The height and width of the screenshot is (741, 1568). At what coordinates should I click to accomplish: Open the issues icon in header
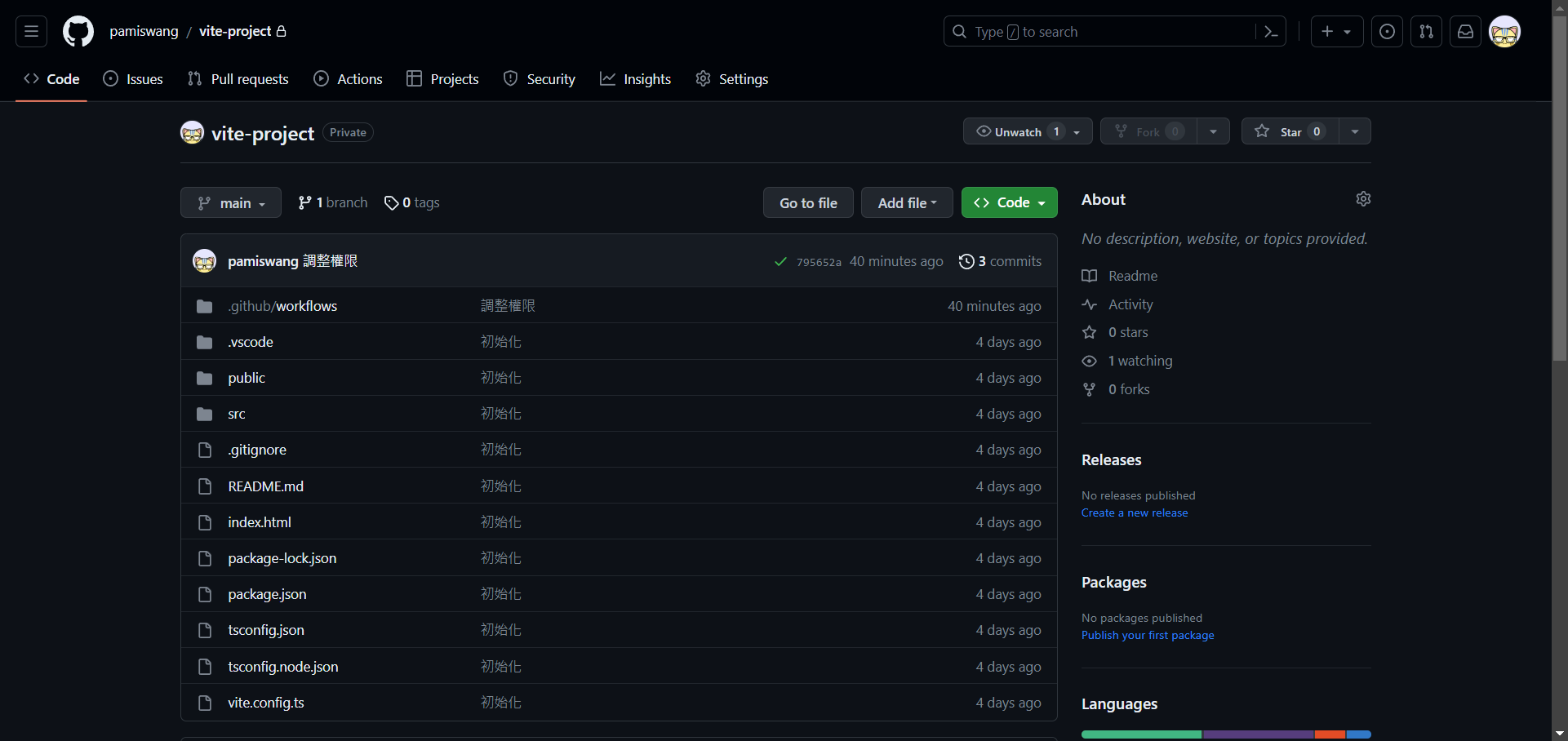[1387, 32]
